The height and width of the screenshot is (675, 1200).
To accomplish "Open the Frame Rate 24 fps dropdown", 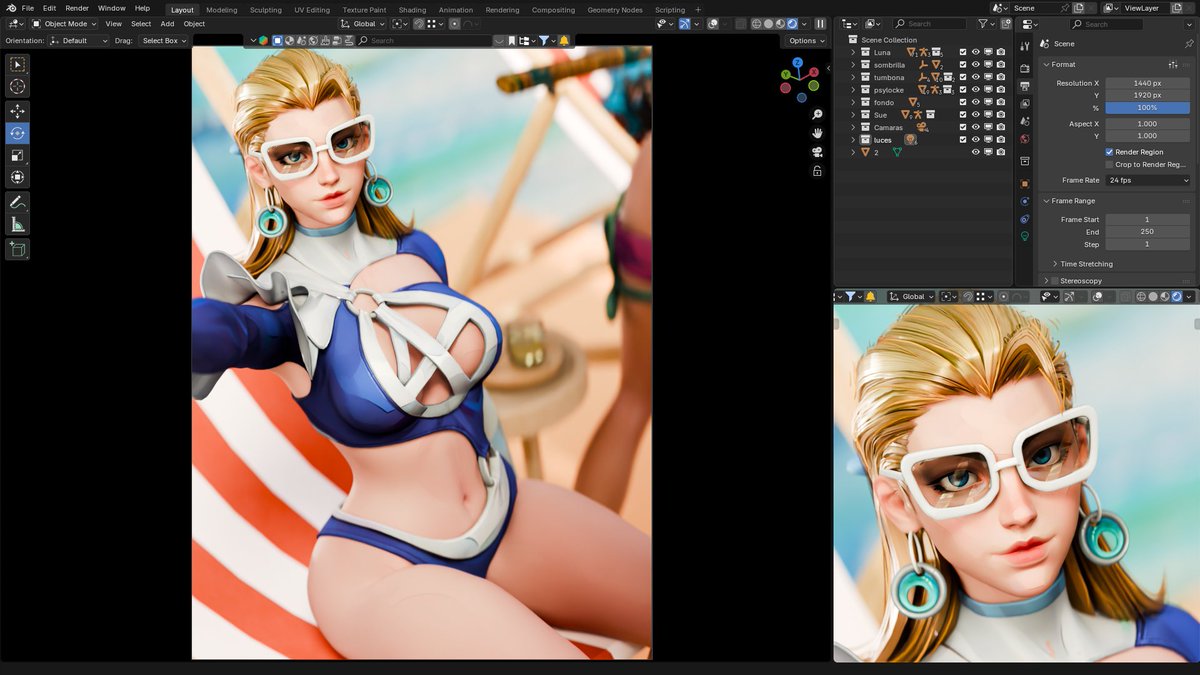I will coord(1148,180).
